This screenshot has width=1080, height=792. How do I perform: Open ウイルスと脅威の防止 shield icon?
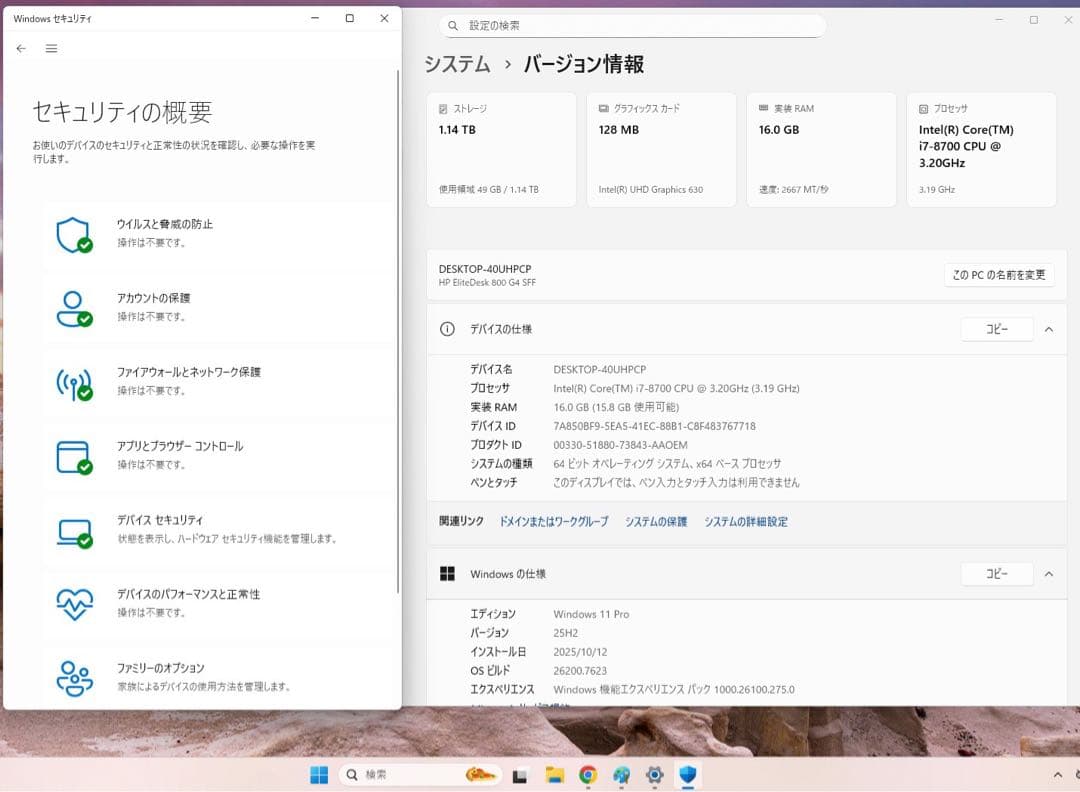72,233
